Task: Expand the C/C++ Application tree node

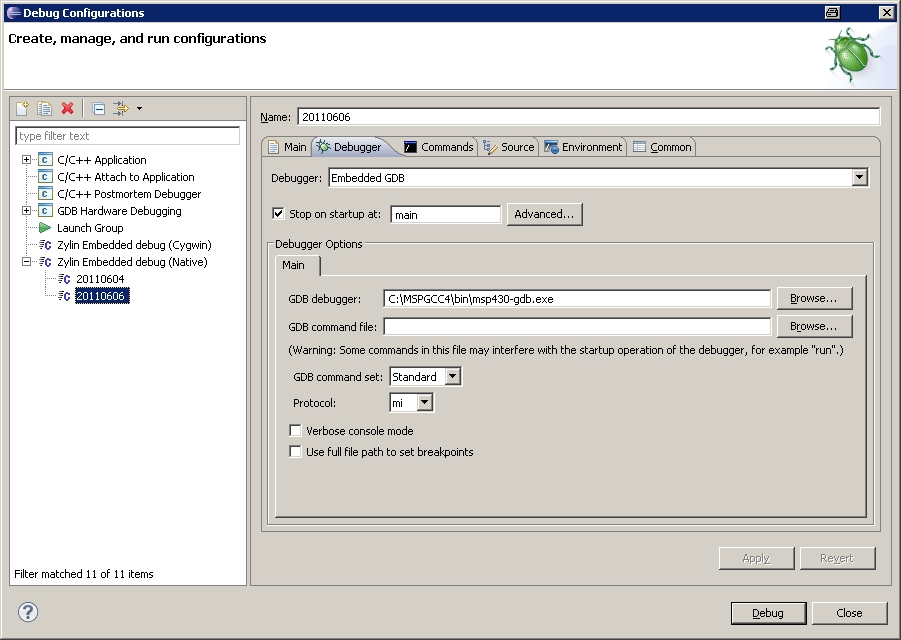Action: 27,160
